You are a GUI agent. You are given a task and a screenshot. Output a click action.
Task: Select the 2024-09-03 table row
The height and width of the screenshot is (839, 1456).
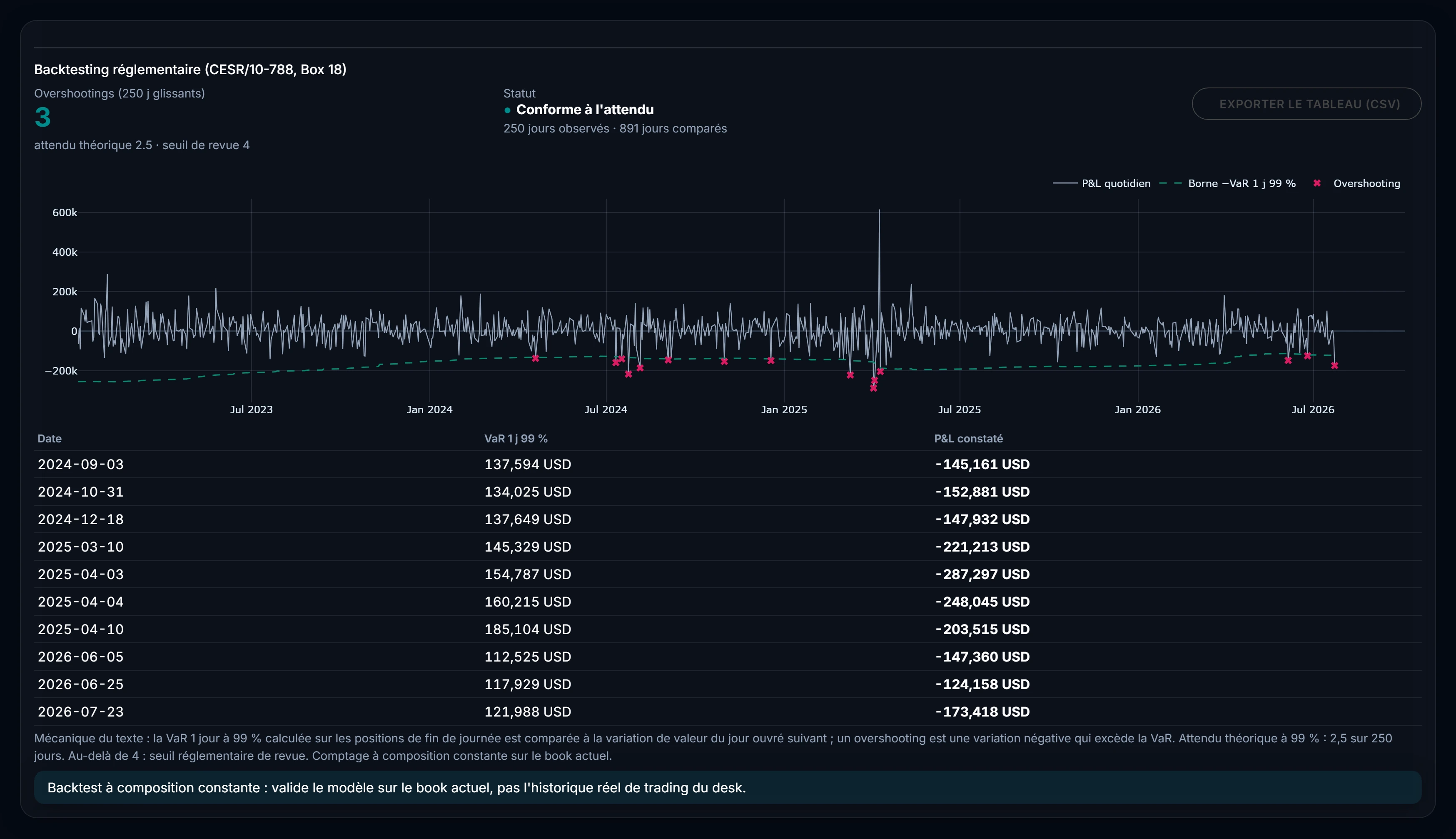728,464
